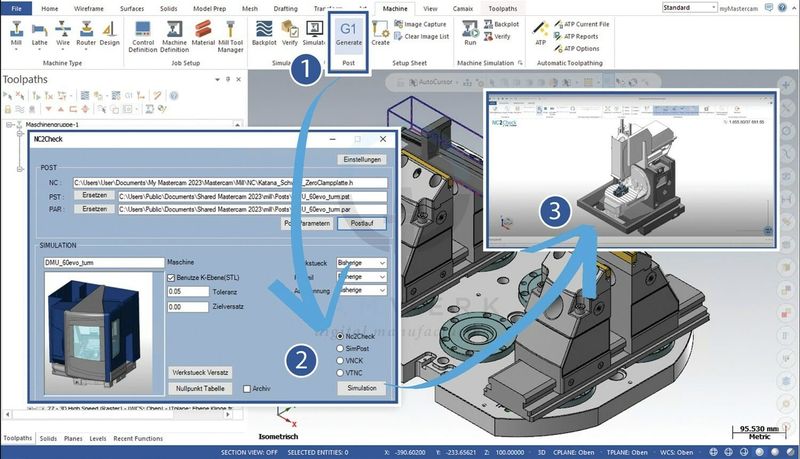This screenshot has height=459, width=800.
Task: Open Verify in Machine Simulation group
Action: pyautogui.click(x=497, y=36)
